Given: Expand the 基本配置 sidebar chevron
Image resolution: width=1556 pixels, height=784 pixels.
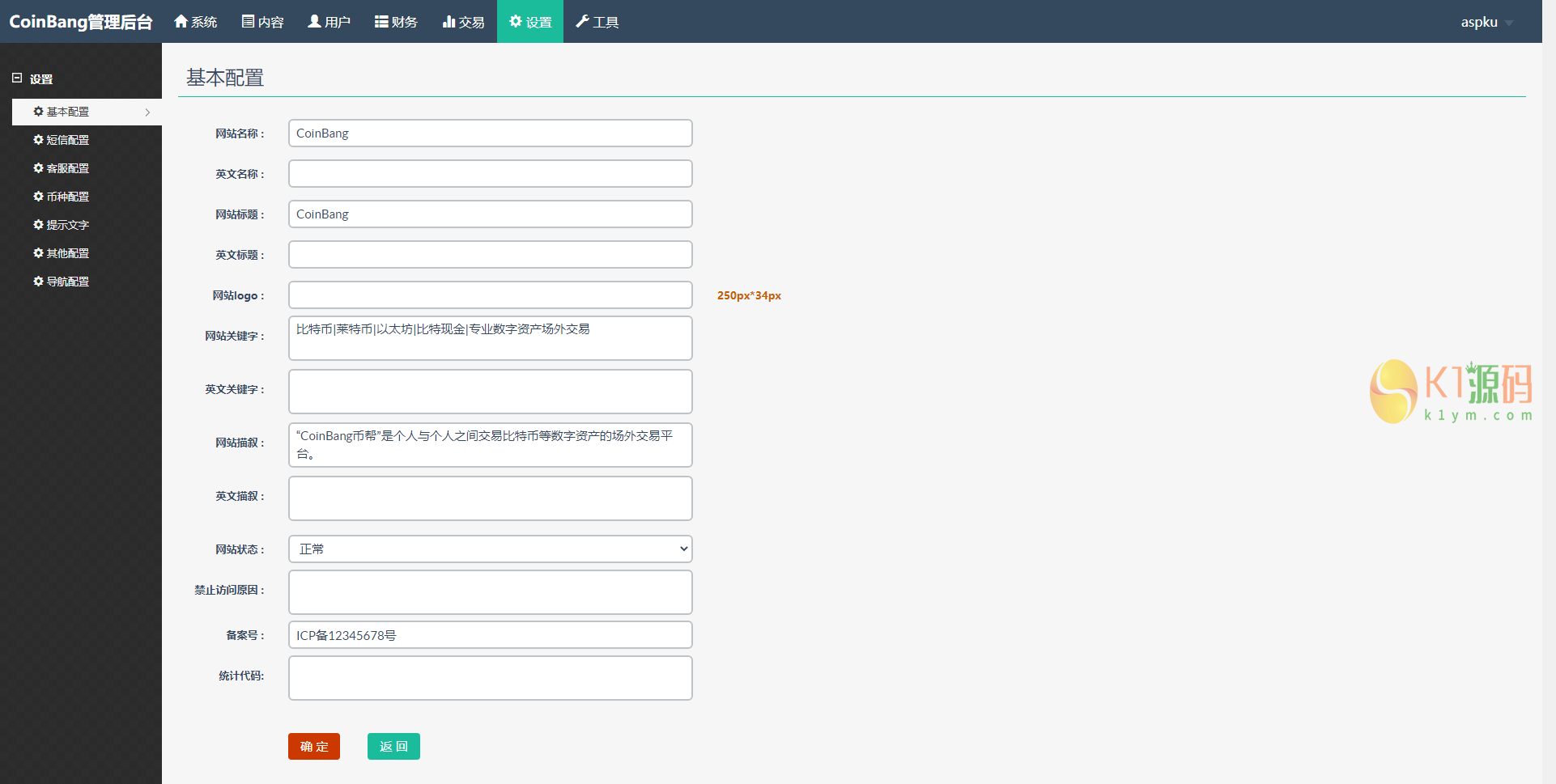Looking at the screenshot, I should 147,112.
